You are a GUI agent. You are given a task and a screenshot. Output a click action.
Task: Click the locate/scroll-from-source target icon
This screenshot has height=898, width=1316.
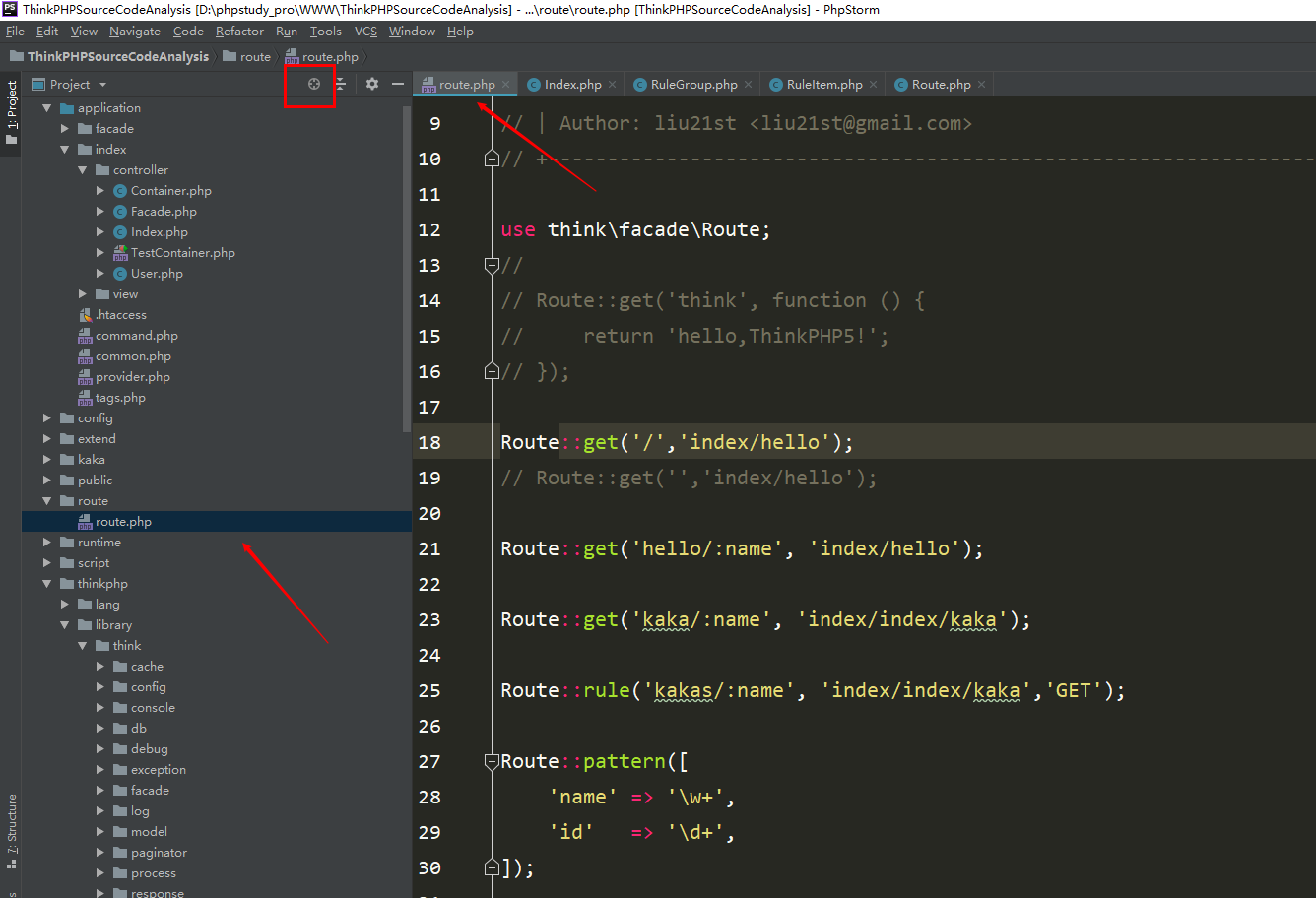[x=314, y=85]
